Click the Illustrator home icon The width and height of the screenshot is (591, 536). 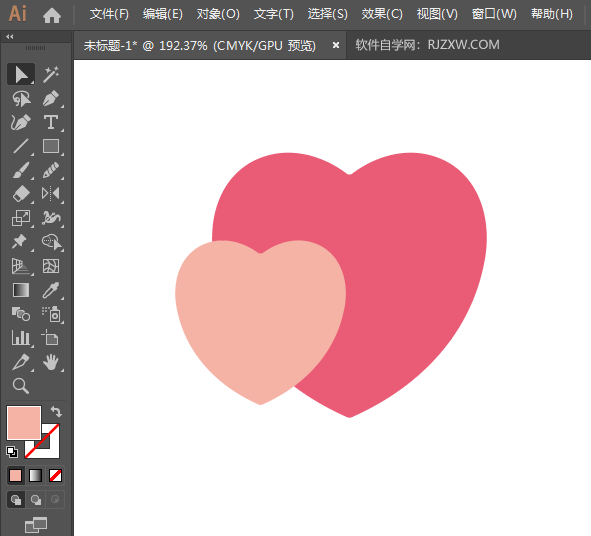point(52,15)
